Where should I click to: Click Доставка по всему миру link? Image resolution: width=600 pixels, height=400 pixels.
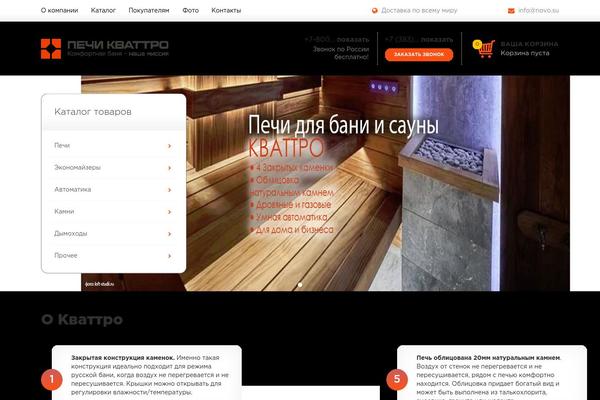[419, 11]
